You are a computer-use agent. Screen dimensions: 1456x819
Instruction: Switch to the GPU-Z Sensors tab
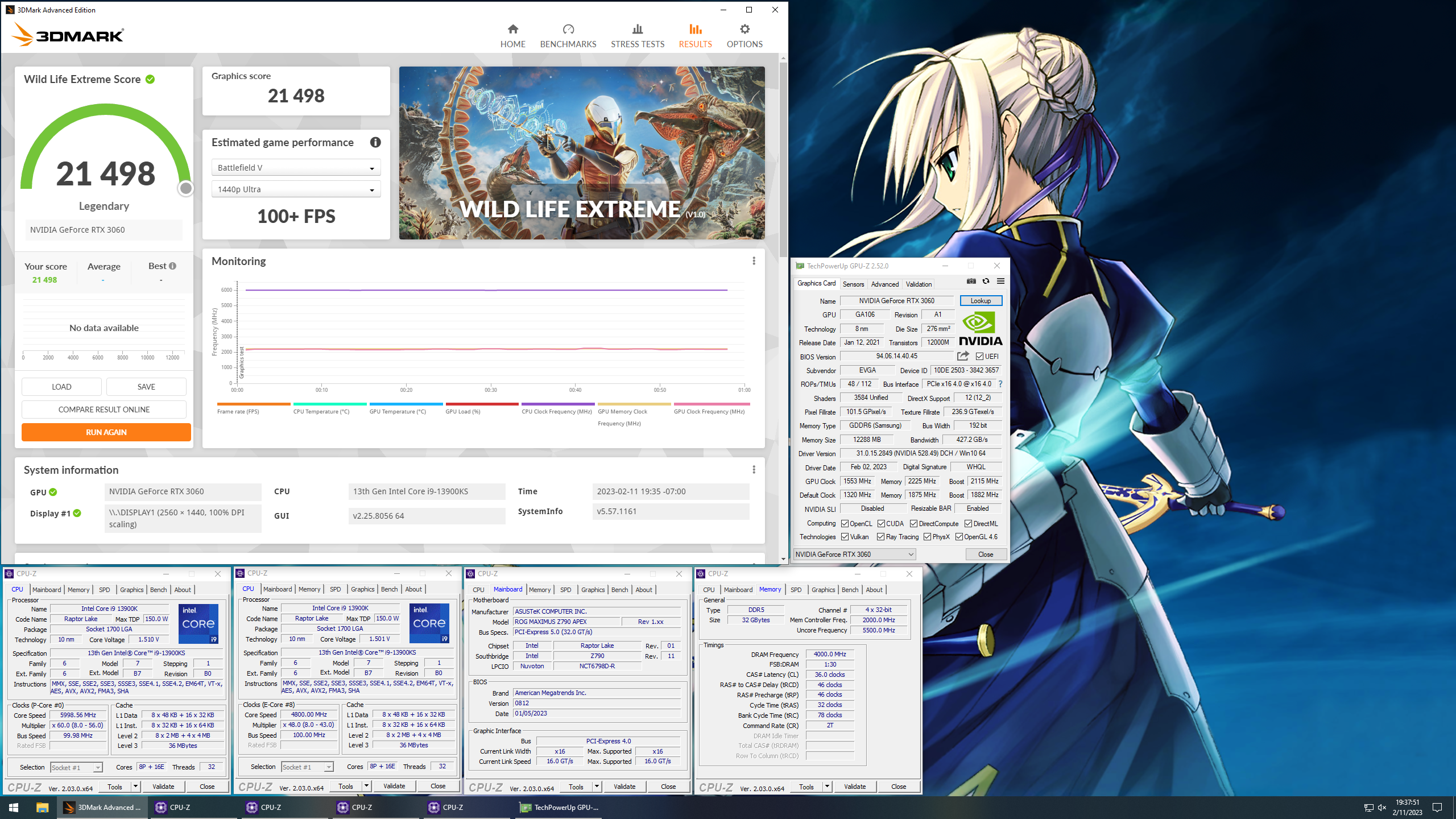tap(853, 284)
